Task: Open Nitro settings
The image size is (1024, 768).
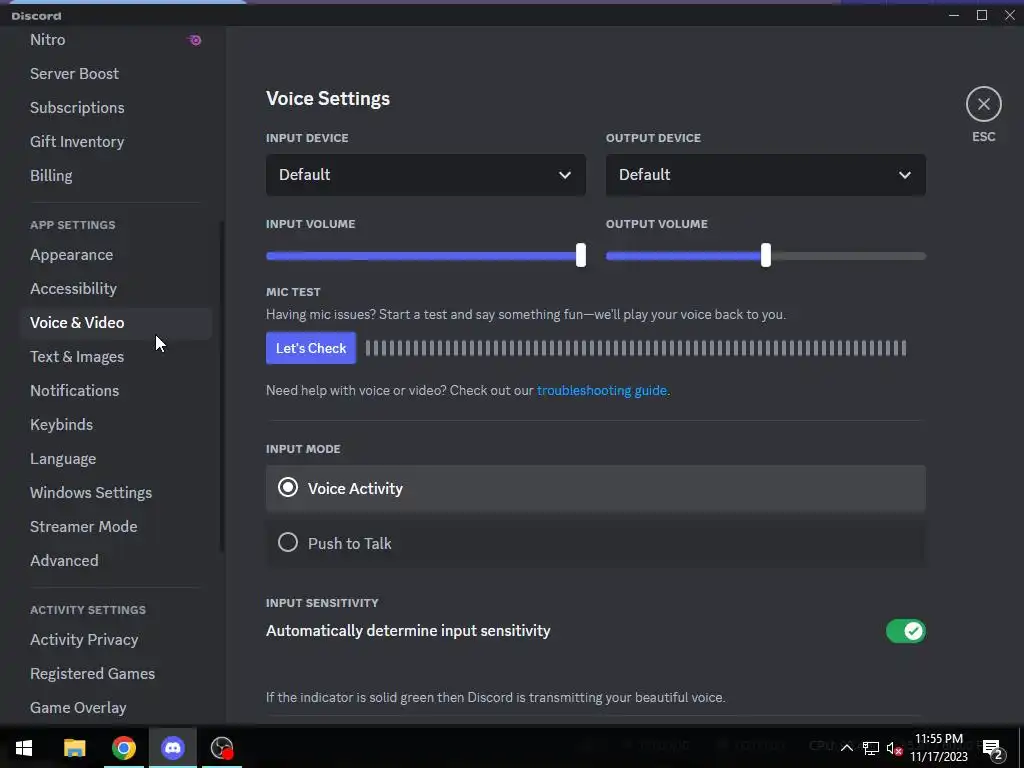Action: [48, 40]
